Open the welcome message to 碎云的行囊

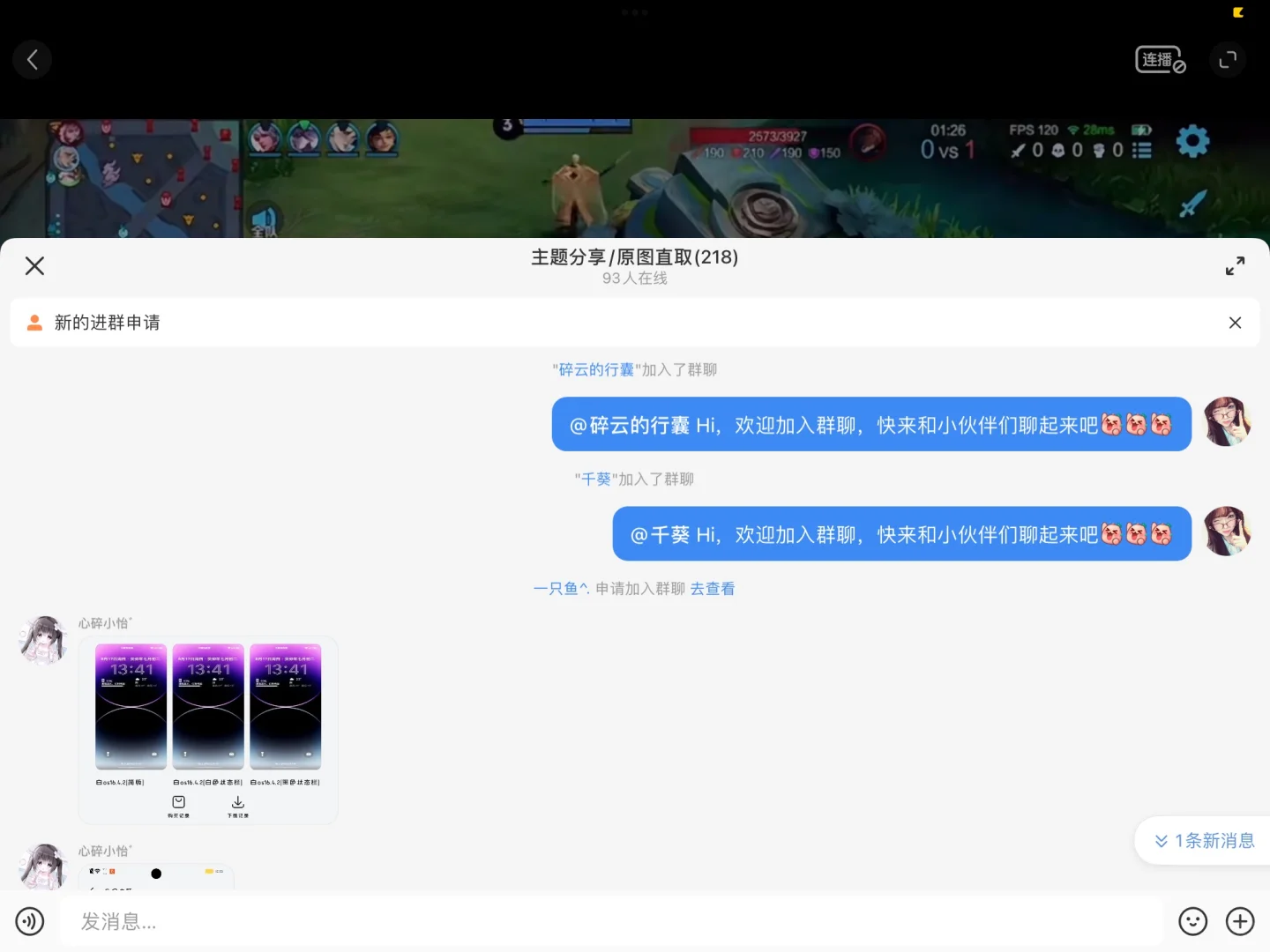871,425
